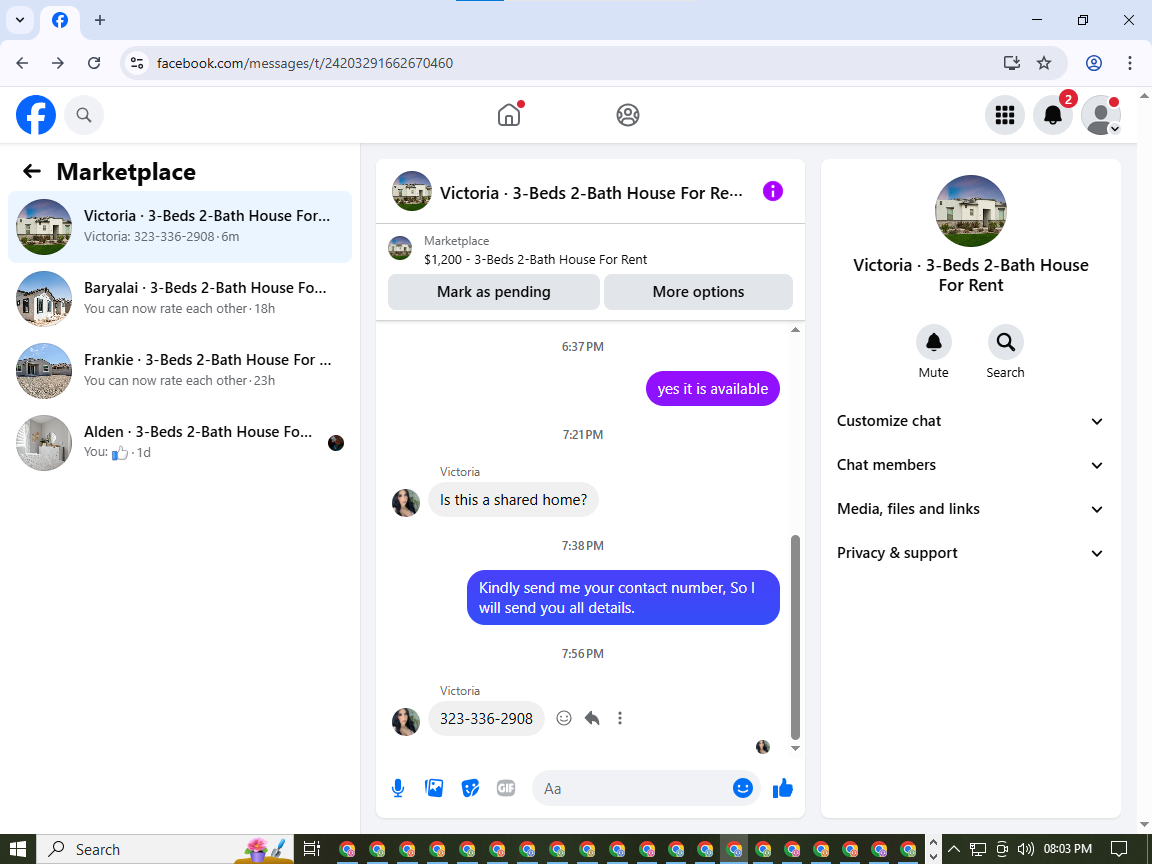
Task: Choose a sticker icon
Action: (470, 788)
